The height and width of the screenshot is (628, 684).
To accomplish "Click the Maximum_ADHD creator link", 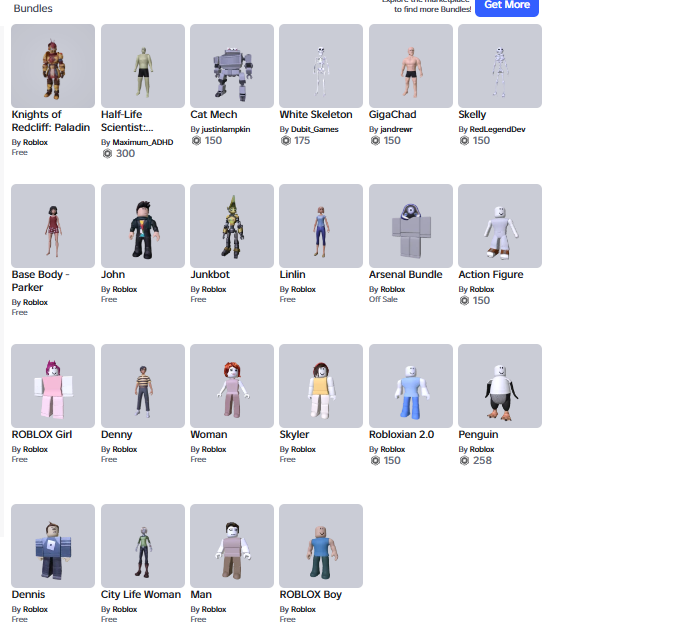I will (143, 142).
